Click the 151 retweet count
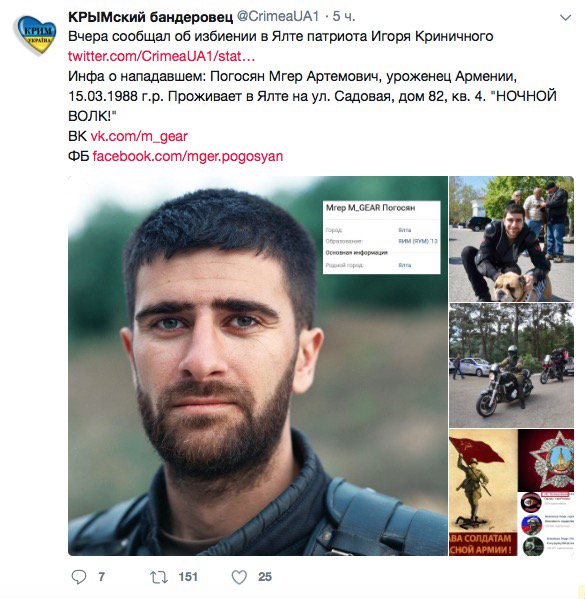This screenshot has height=599, width=585. [188, 577]
